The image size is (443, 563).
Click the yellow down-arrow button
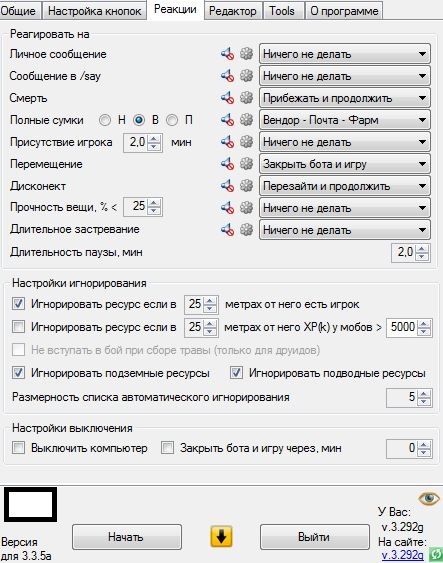point(221,537)
